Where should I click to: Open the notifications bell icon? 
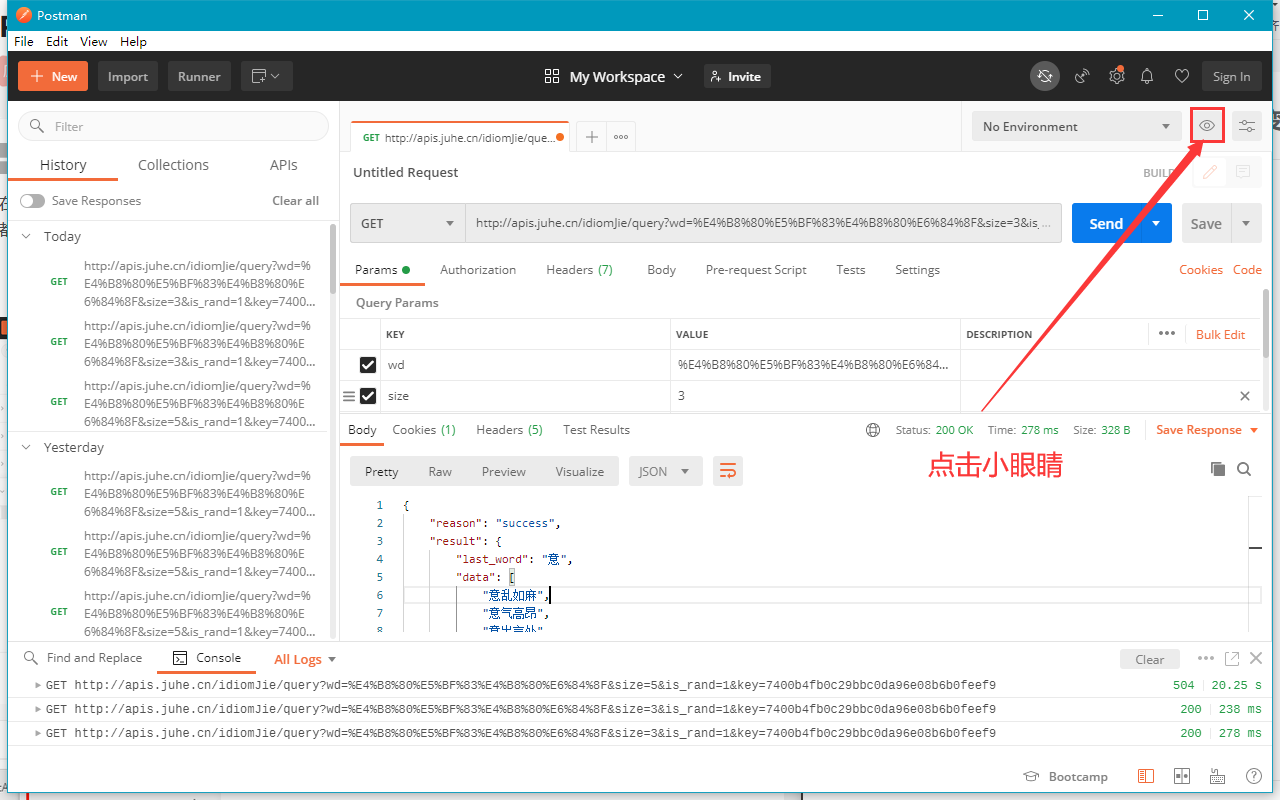(x=1148, y=76)
